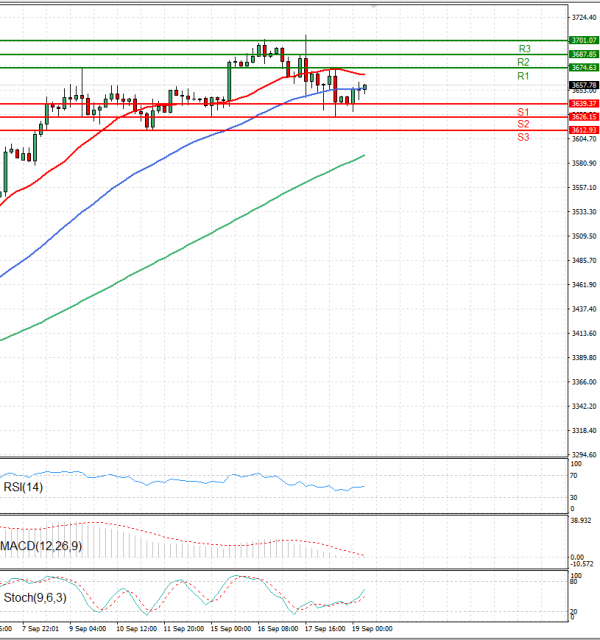Click the 3604.70 price scale value
Screen dimensions: 600x640
[x=584, y=139]
